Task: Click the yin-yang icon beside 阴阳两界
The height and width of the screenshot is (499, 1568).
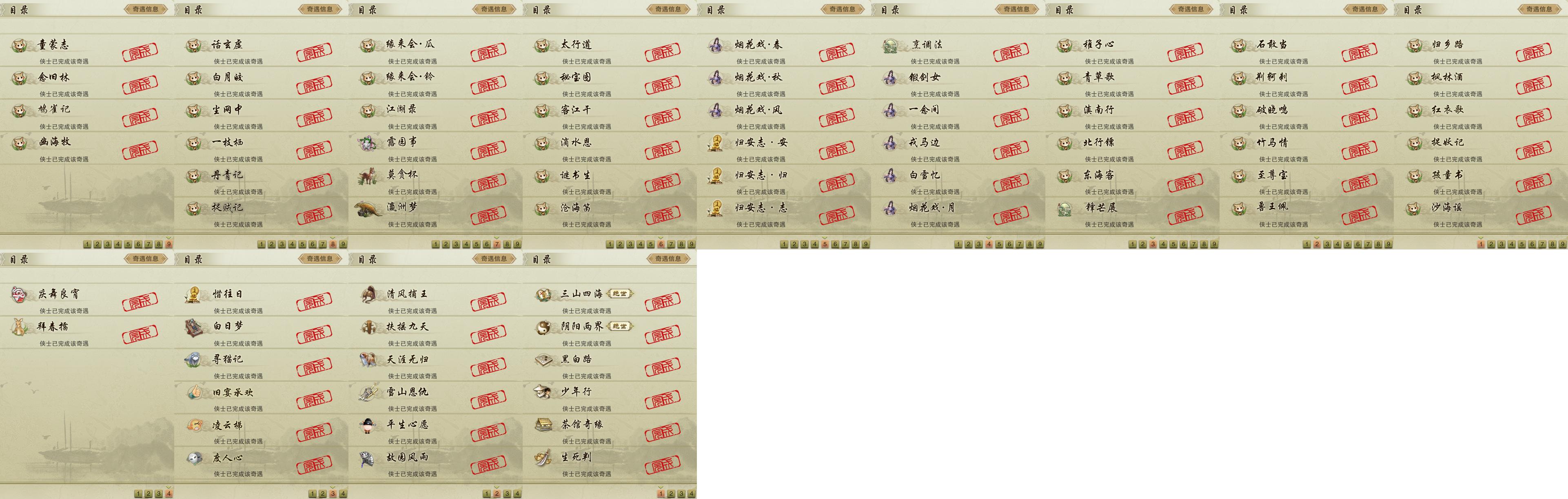Action: tap(543, 327)
